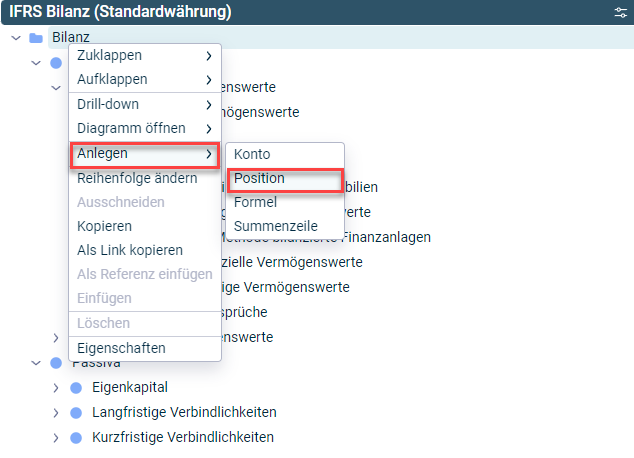This screenshot has width=634, height=458.
Task: Click the Bilanz folder icon
Action: click(36, 38)
